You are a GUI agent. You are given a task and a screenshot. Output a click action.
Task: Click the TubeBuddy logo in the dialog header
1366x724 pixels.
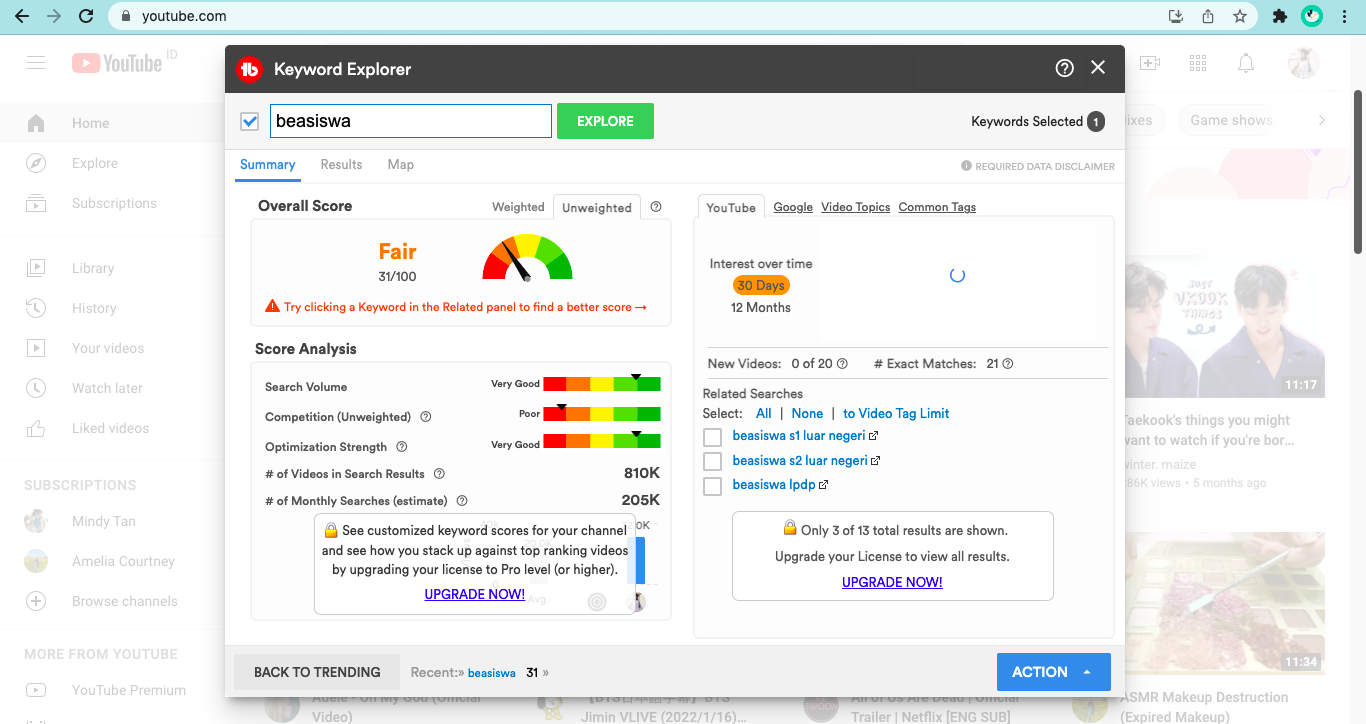click(x=250, y=69)
